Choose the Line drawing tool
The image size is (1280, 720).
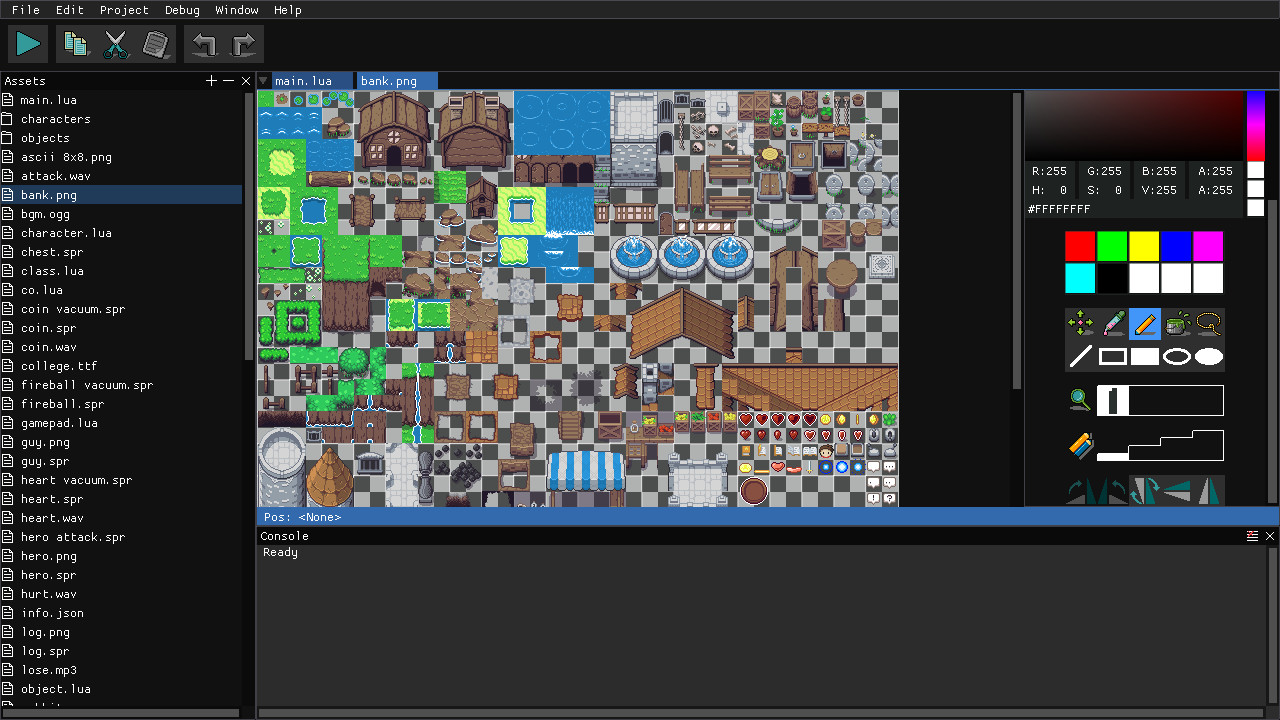click(x=1080, y=355)
